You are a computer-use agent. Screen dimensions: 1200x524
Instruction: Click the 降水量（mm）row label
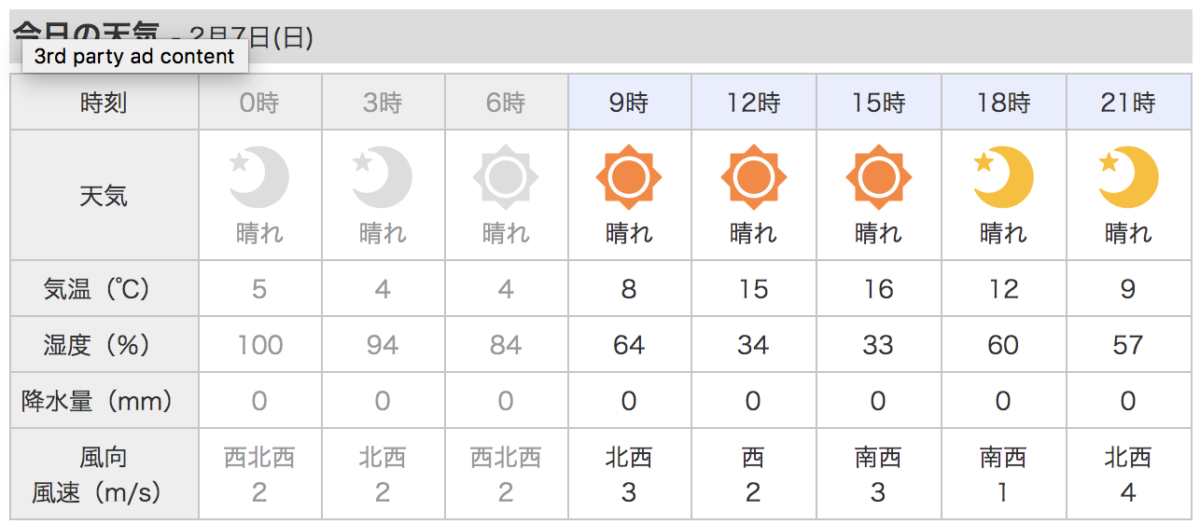[104, 401]
